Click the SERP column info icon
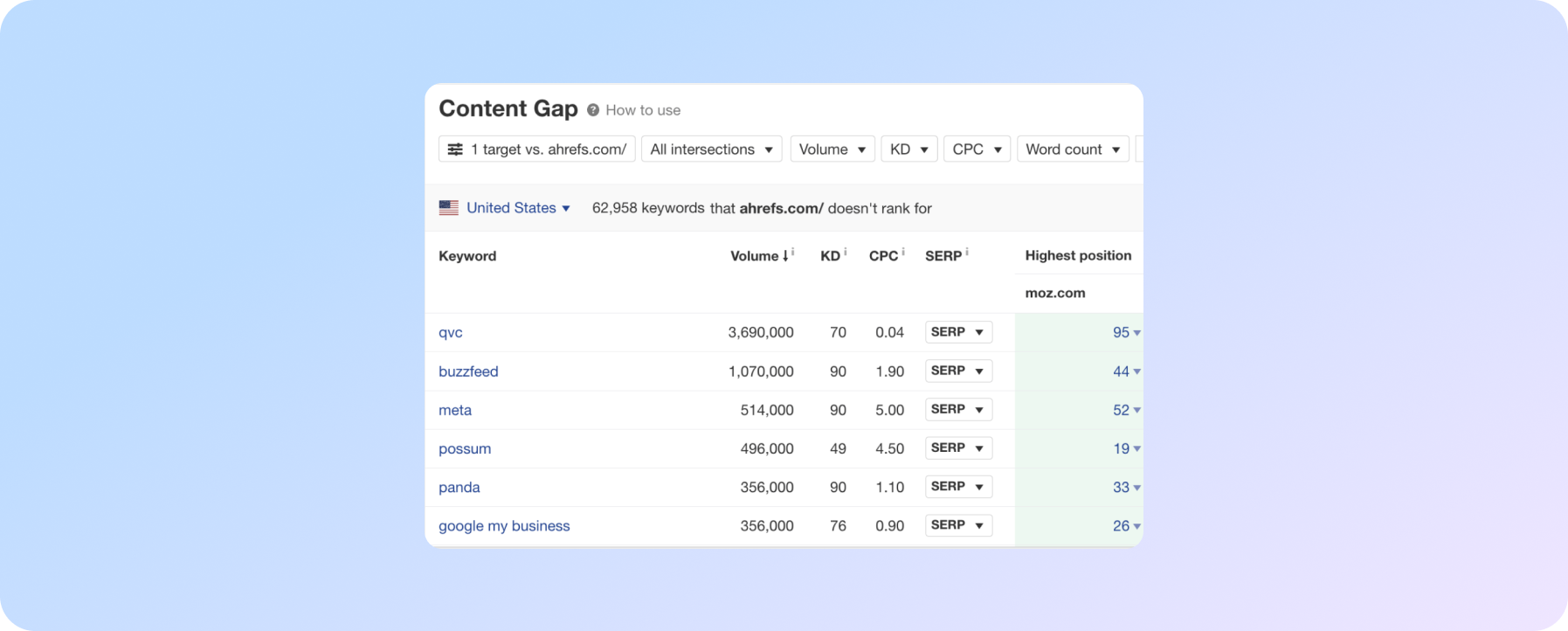Image resolution: width=1568 pixels, height=631 pixels. [x=966, y=252]
